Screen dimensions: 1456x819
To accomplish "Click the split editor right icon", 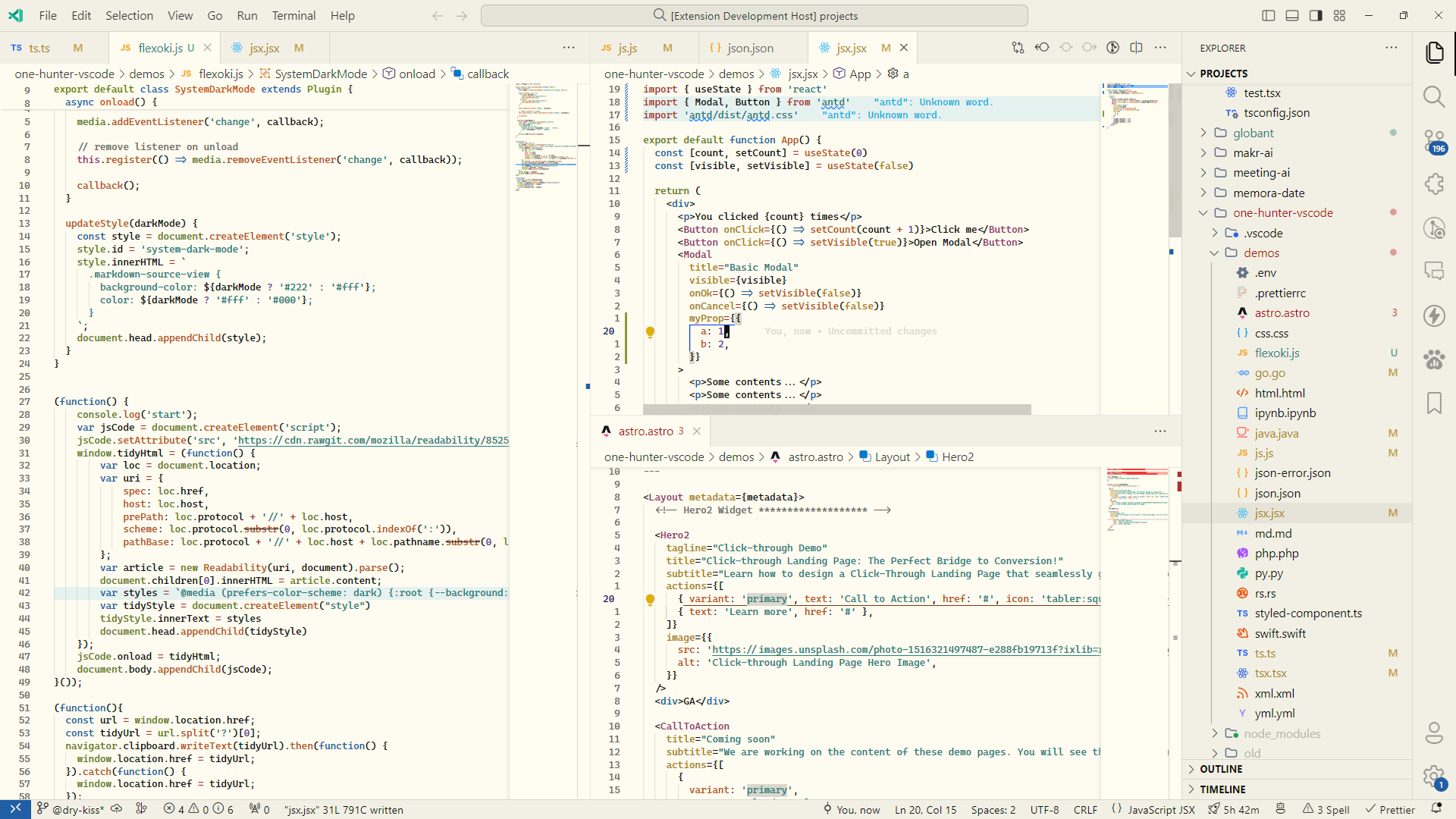I will point(1136,48).
